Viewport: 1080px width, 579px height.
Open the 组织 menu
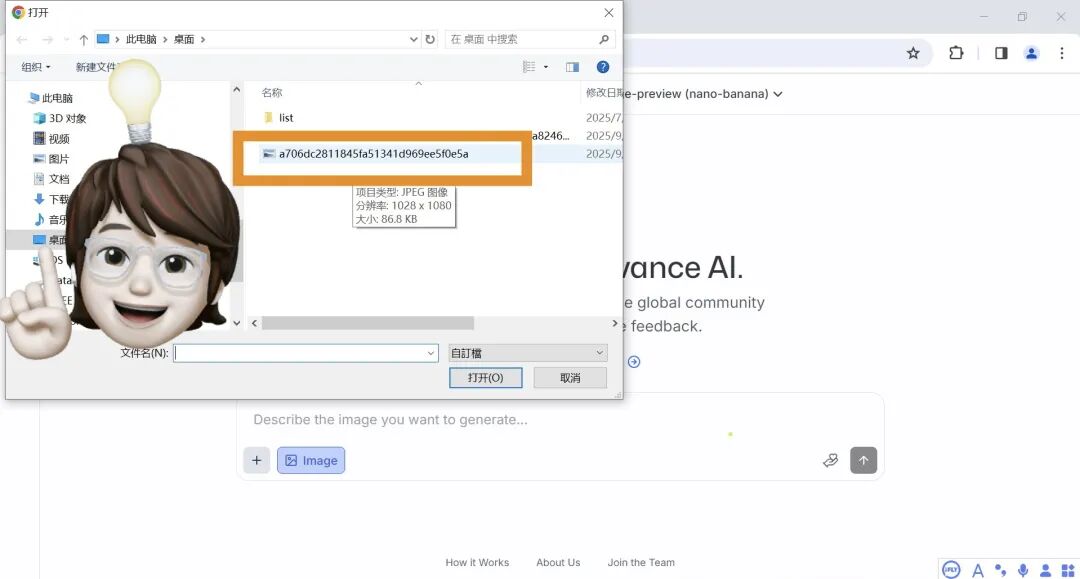pyautogui.click(x=35, y=67)
